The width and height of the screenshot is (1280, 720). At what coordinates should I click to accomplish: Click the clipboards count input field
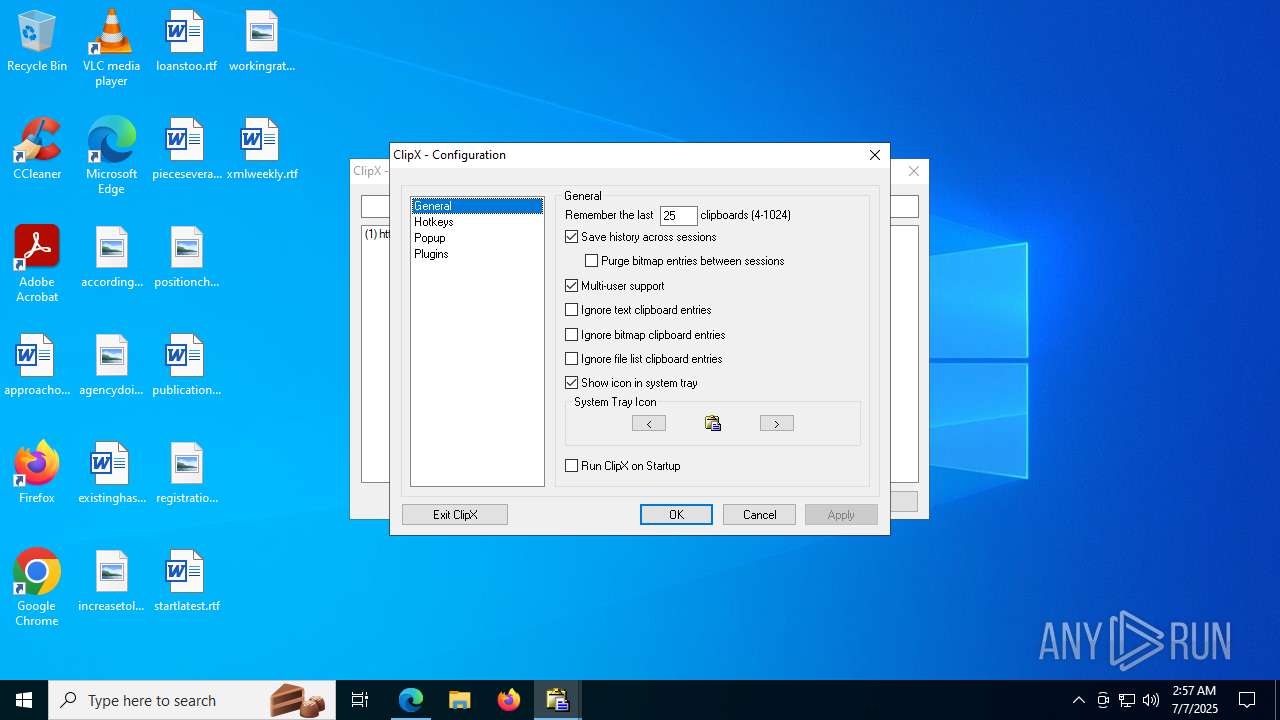678,216
